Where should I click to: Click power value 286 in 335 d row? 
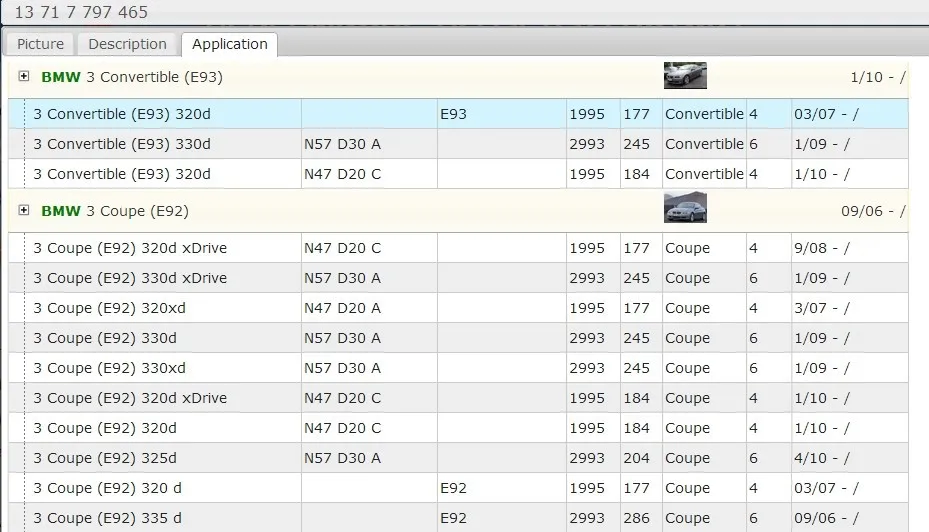point(636,518)
